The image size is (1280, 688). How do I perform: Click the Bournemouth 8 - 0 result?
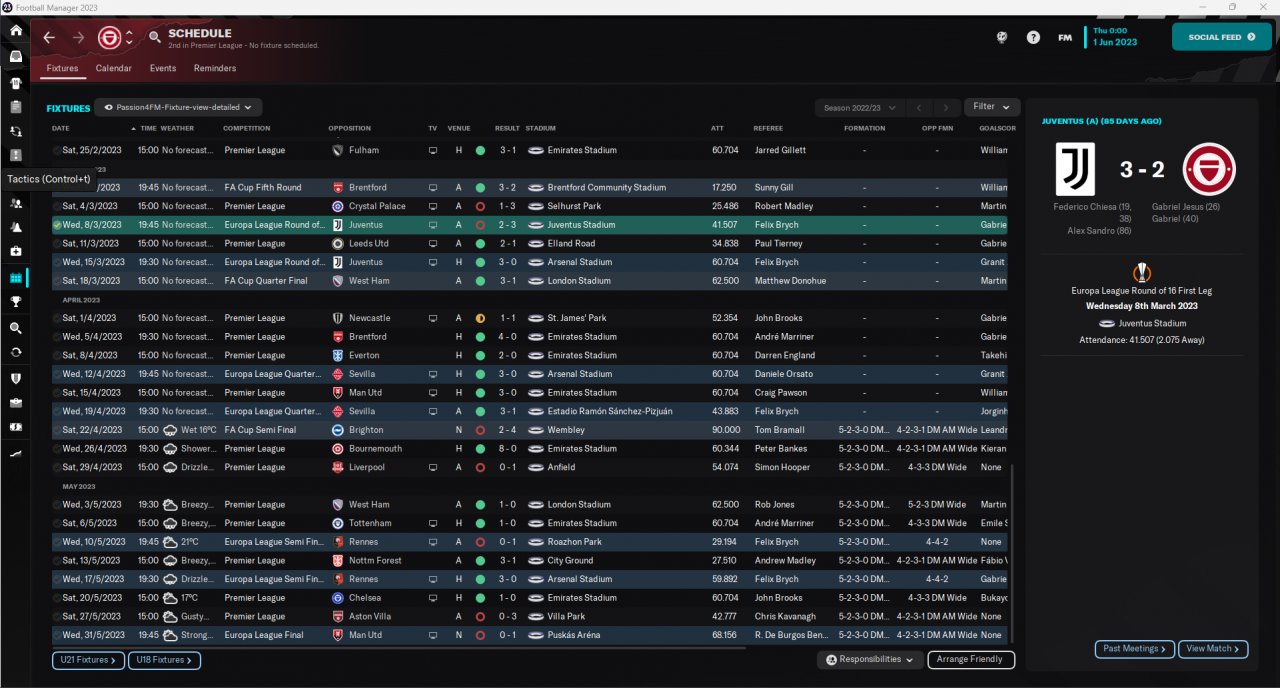coord(509,449)
